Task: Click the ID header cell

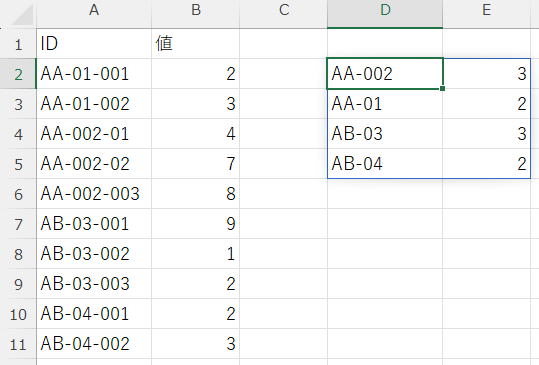Action: (x=94, y=44)
